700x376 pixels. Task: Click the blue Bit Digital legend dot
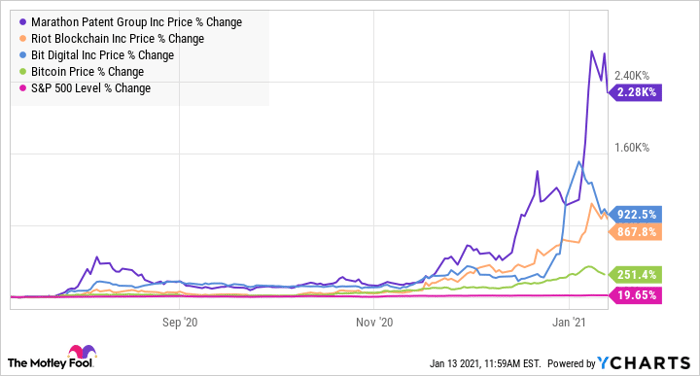23,55
